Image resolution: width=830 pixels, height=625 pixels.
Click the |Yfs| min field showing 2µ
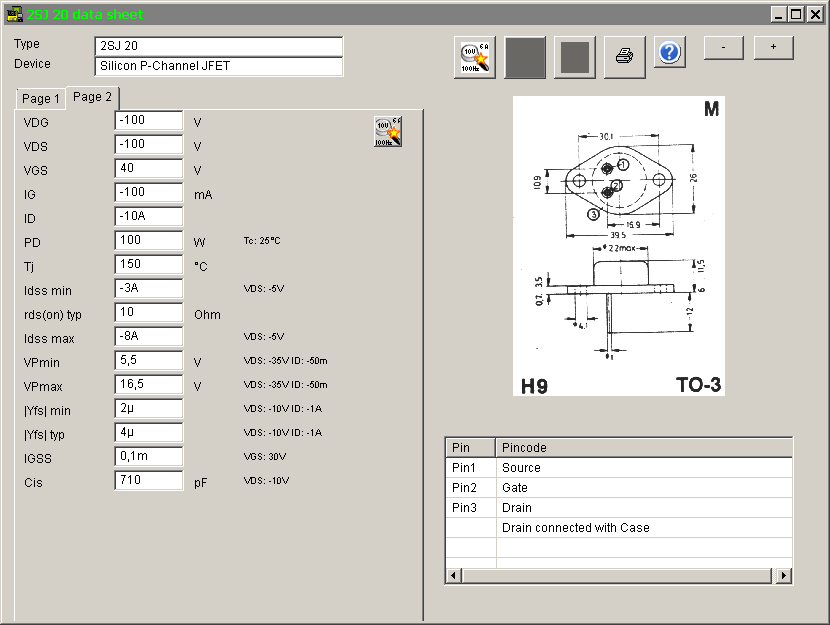(x=149, y=409)
